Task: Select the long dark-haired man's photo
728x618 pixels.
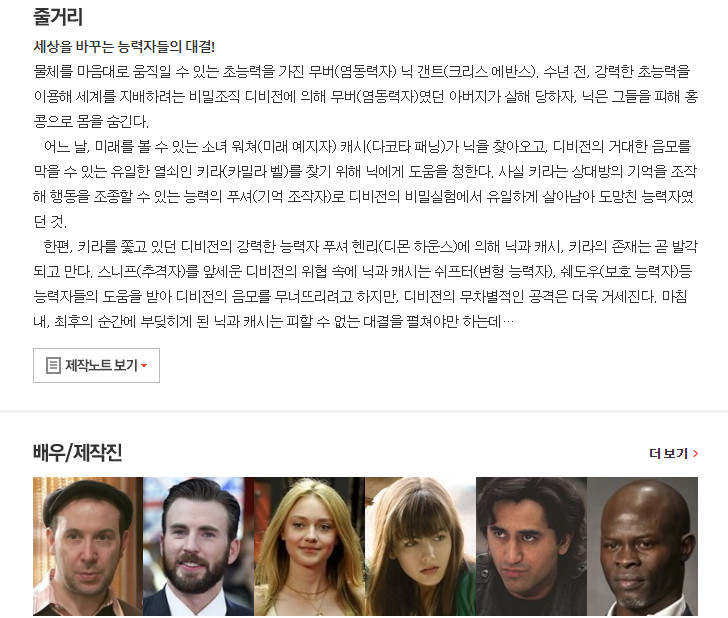Action: tap(531, 546)
